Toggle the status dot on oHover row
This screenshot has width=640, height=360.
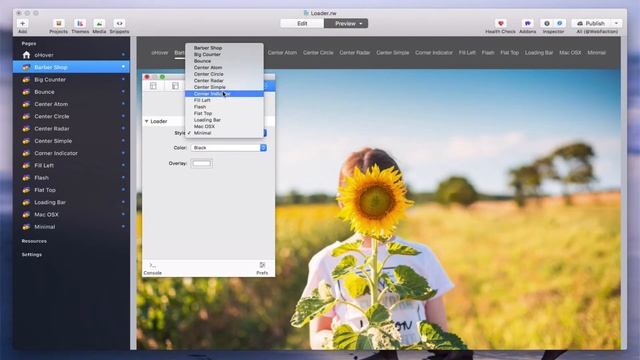pos(123,54)
